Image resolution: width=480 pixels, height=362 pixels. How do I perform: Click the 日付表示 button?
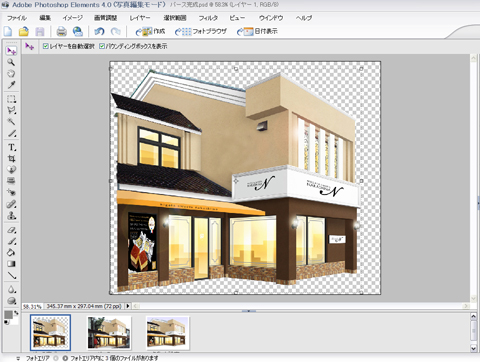coord(257,31)
